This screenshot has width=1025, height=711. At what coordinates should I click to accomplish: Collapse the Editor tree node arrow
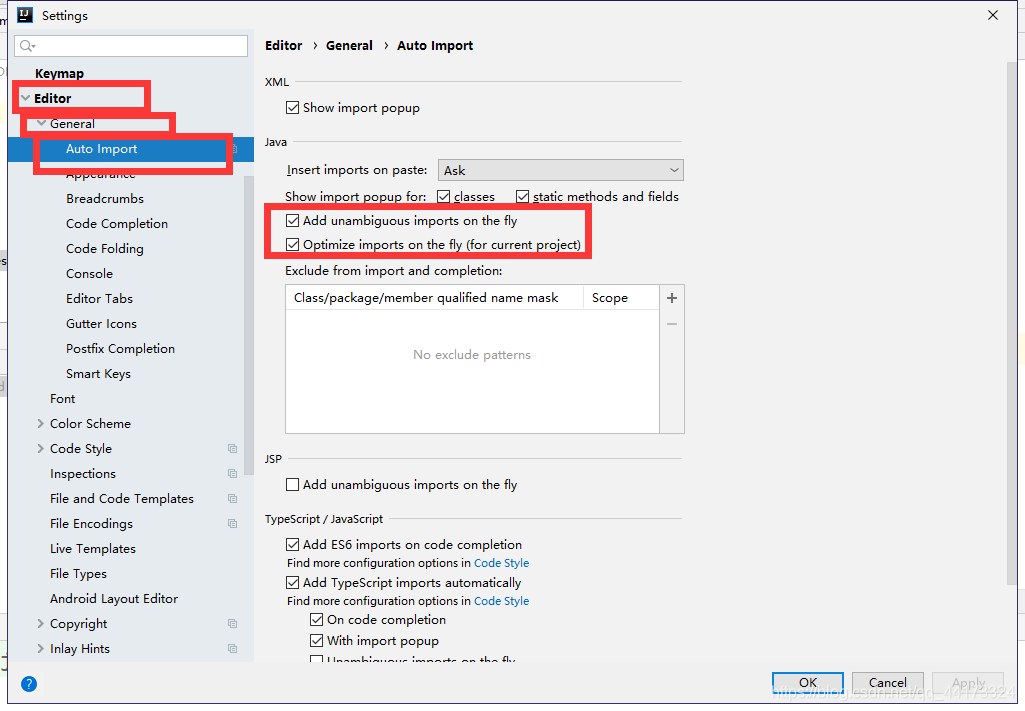(25, 99)
